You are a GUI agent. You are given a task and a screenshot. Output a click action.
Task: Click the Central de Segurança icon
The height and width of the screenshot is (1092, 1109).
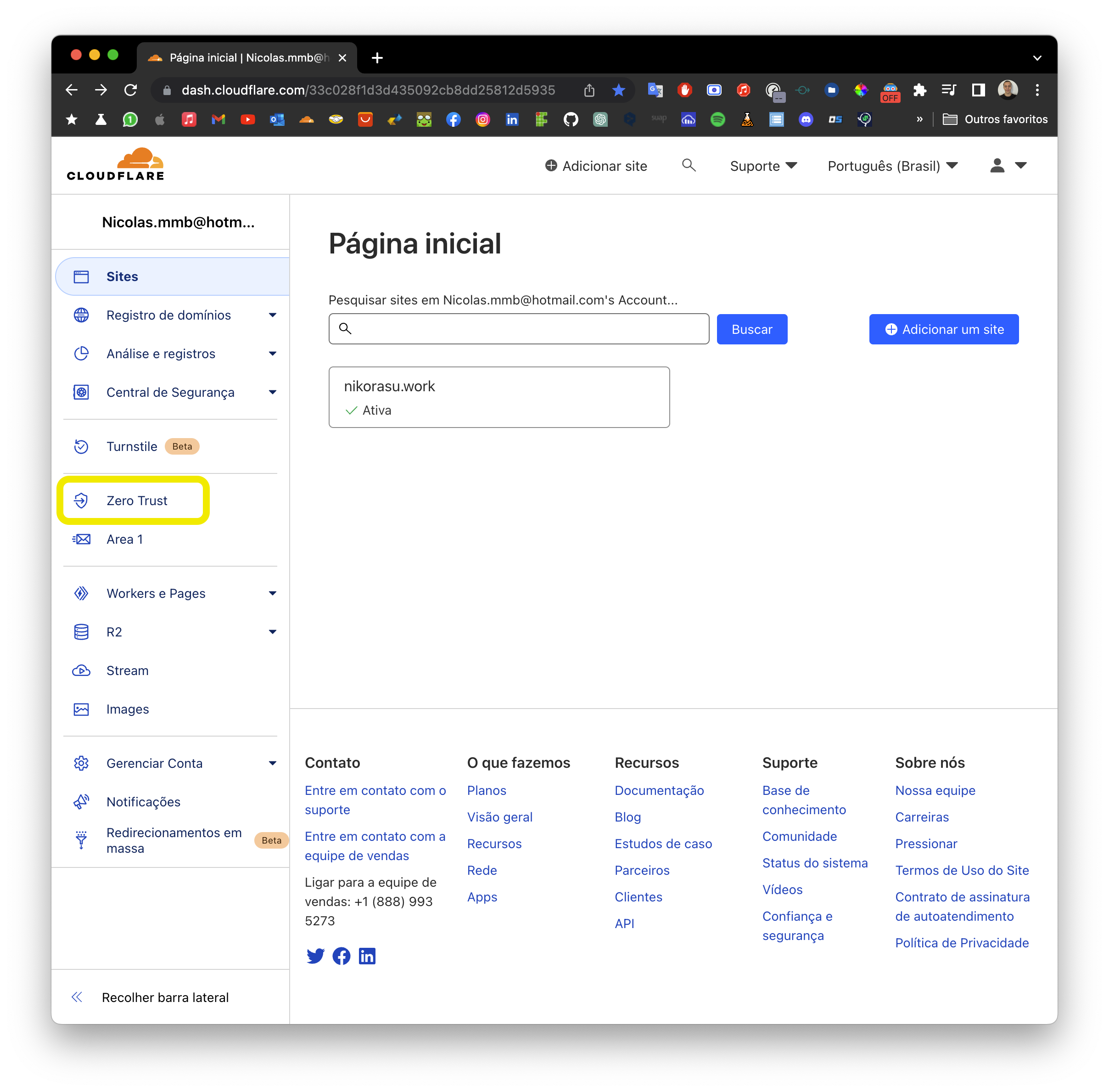coord(81,392)
